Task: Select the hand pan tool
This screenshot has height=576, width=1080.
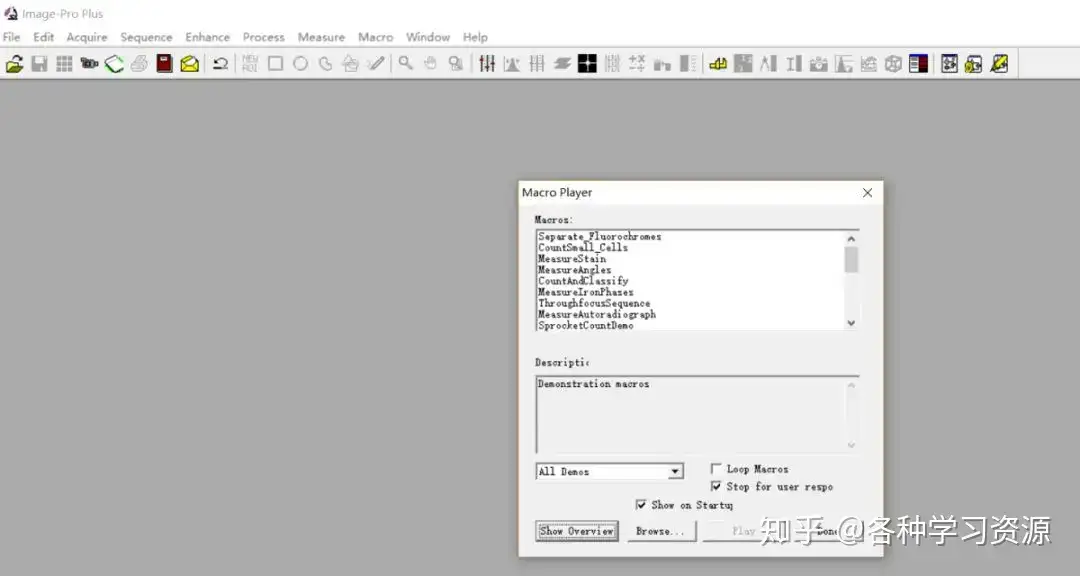Action: pyautogui.click(x=430, y=64)
